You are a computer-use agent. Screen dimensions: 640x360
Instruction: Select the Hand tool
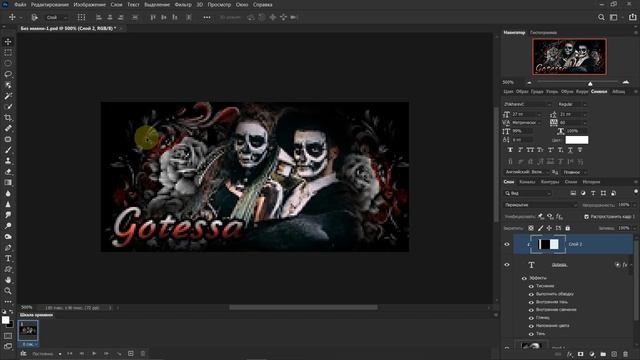click(x=8, y=280)
